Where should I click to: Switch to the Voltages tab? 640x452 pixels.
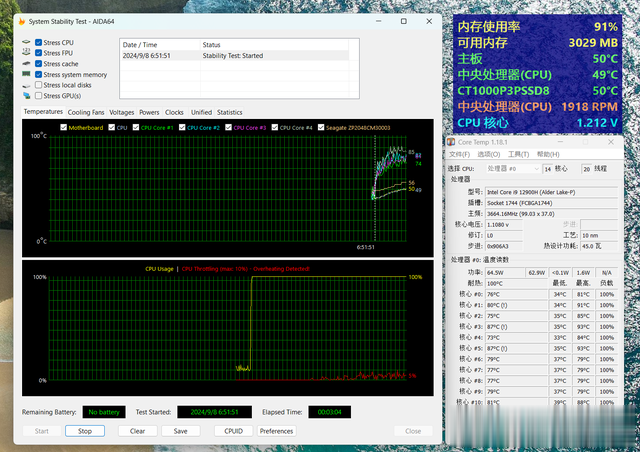click(122, 112)
